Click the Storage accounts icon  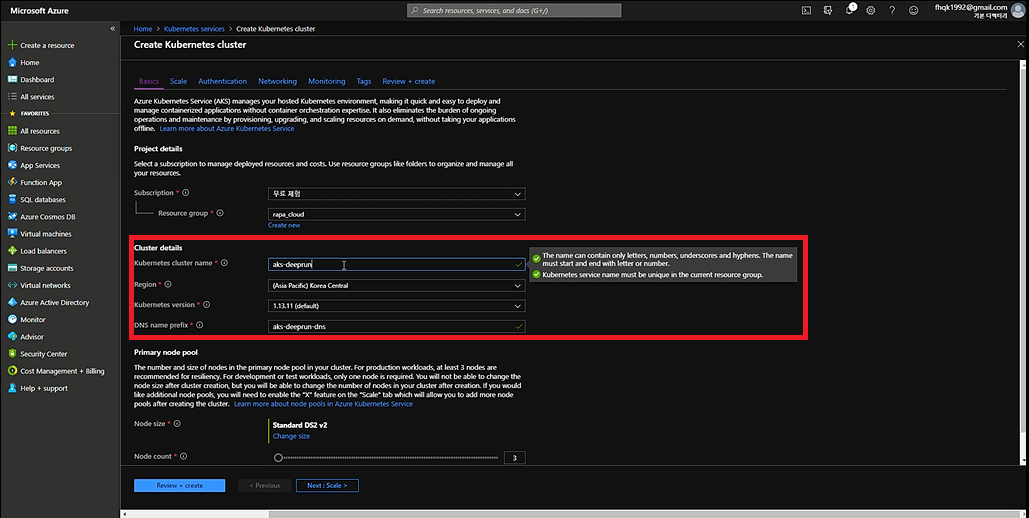coord(12,268)
